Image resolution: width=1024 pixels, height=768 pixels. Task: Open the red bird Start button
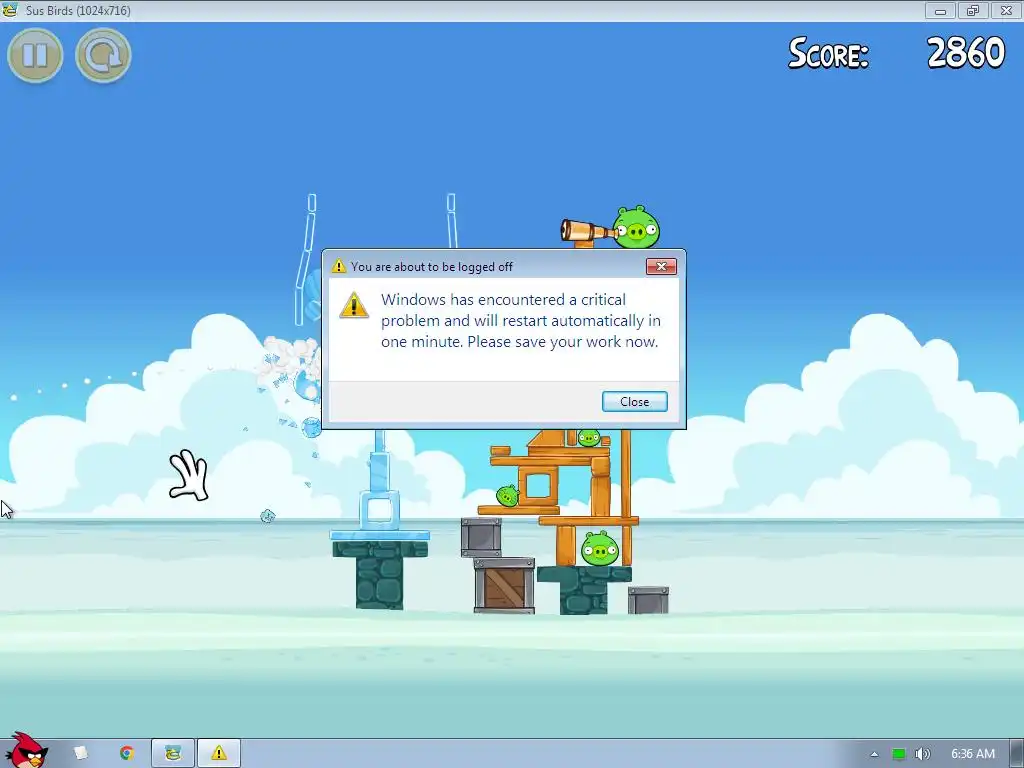(x=26, y=751)
